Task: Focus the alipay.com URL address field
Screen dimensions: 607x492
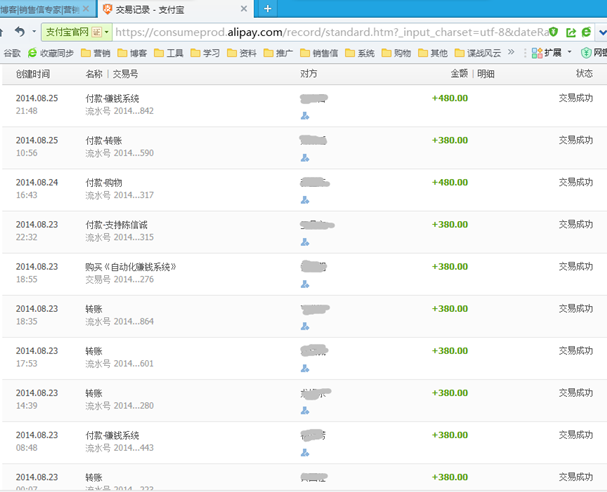Action: 331,32
